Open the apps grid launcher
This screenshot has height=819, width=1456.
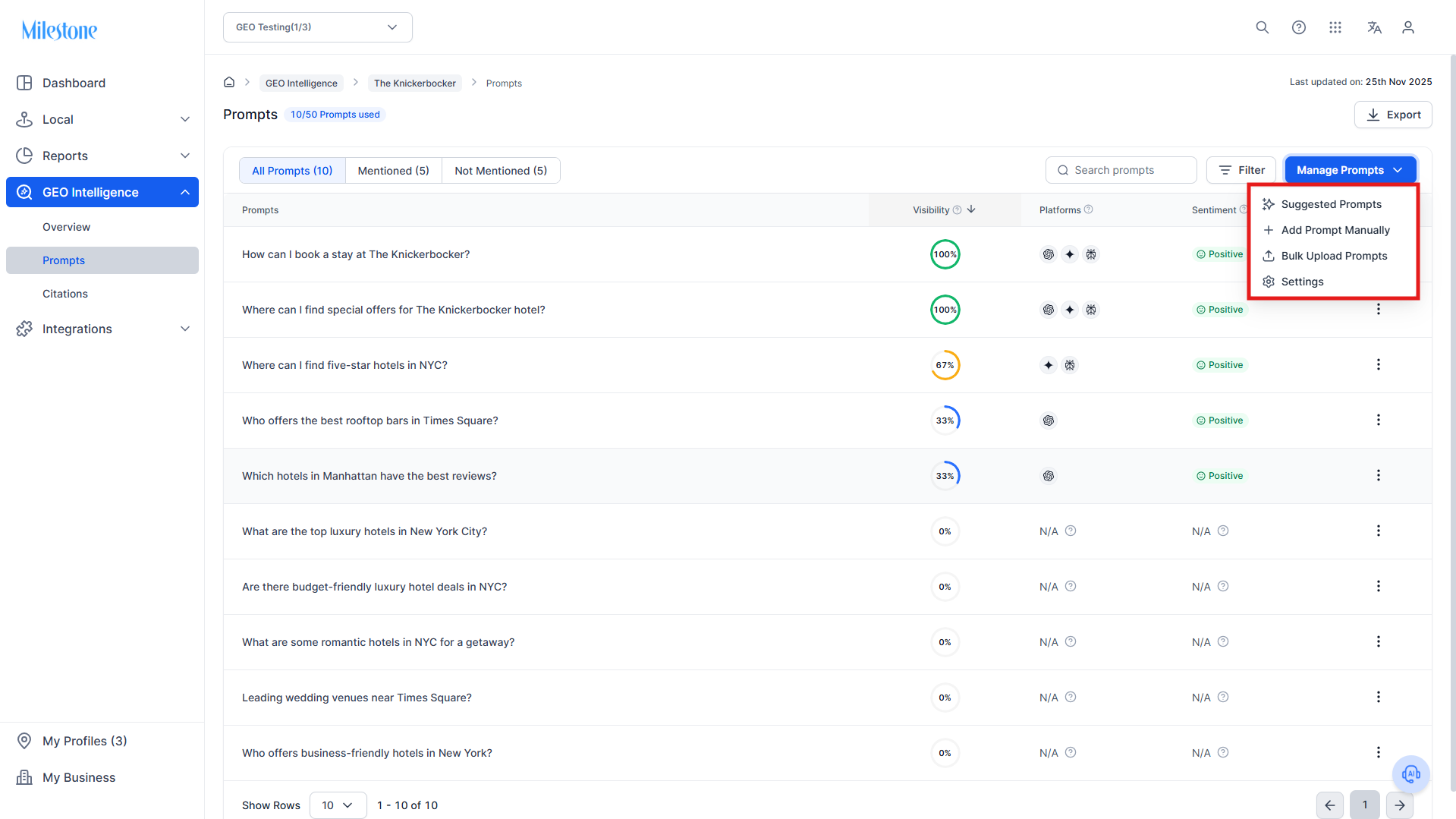1335,27
